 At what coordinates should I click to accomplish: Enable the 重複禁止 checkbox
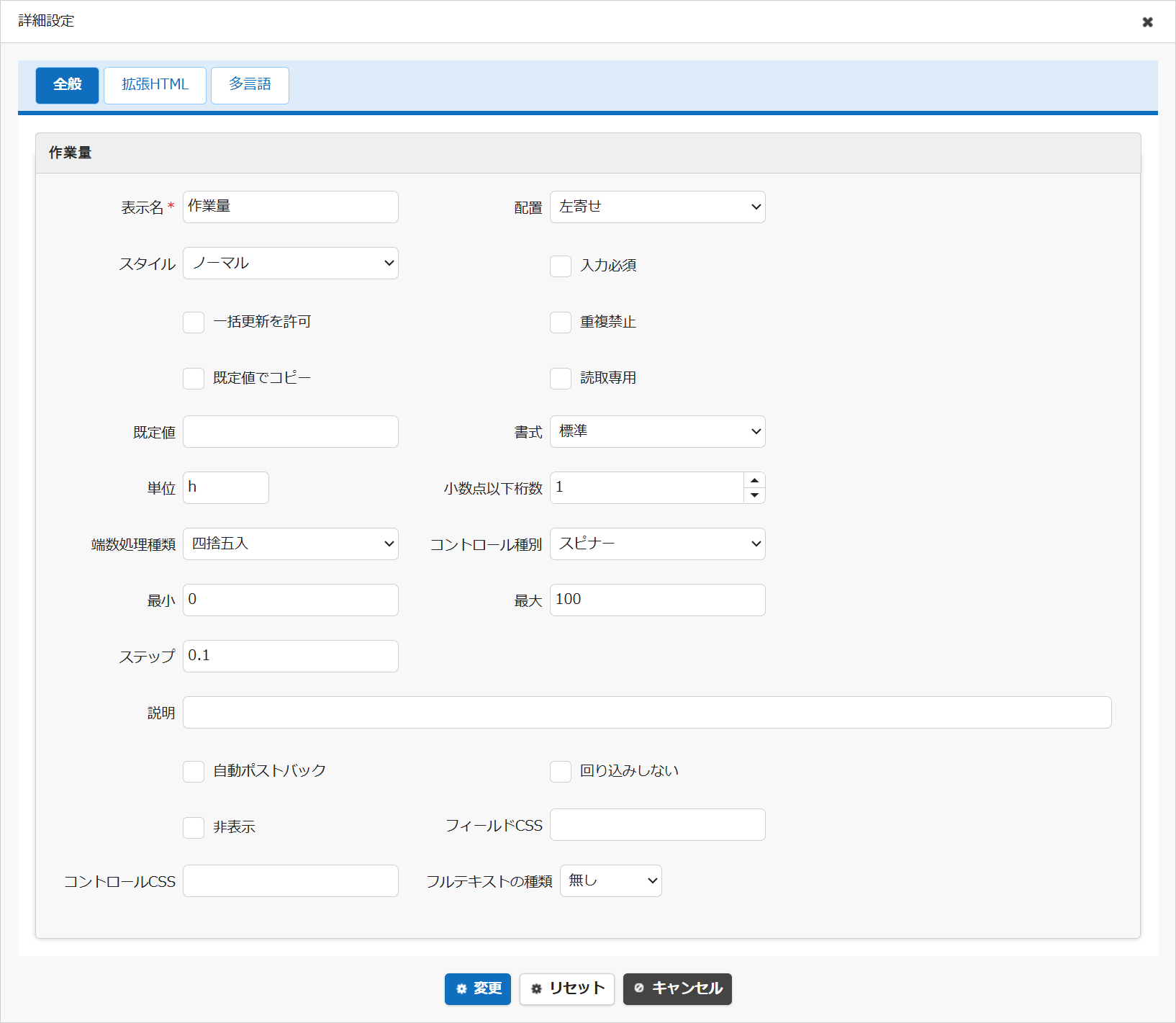tap(561, 323)
